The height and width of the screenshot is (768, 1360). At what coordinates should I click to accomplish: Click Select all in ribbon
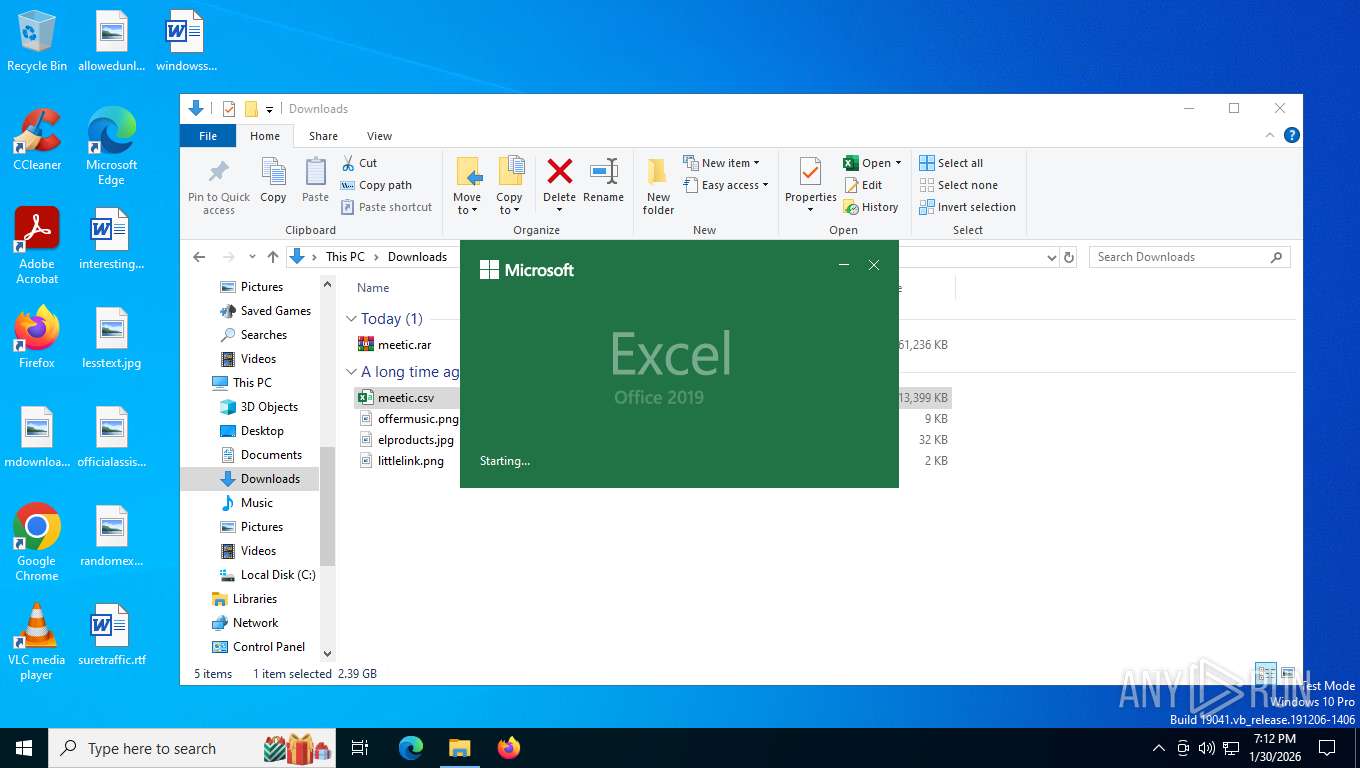[951, 163]
